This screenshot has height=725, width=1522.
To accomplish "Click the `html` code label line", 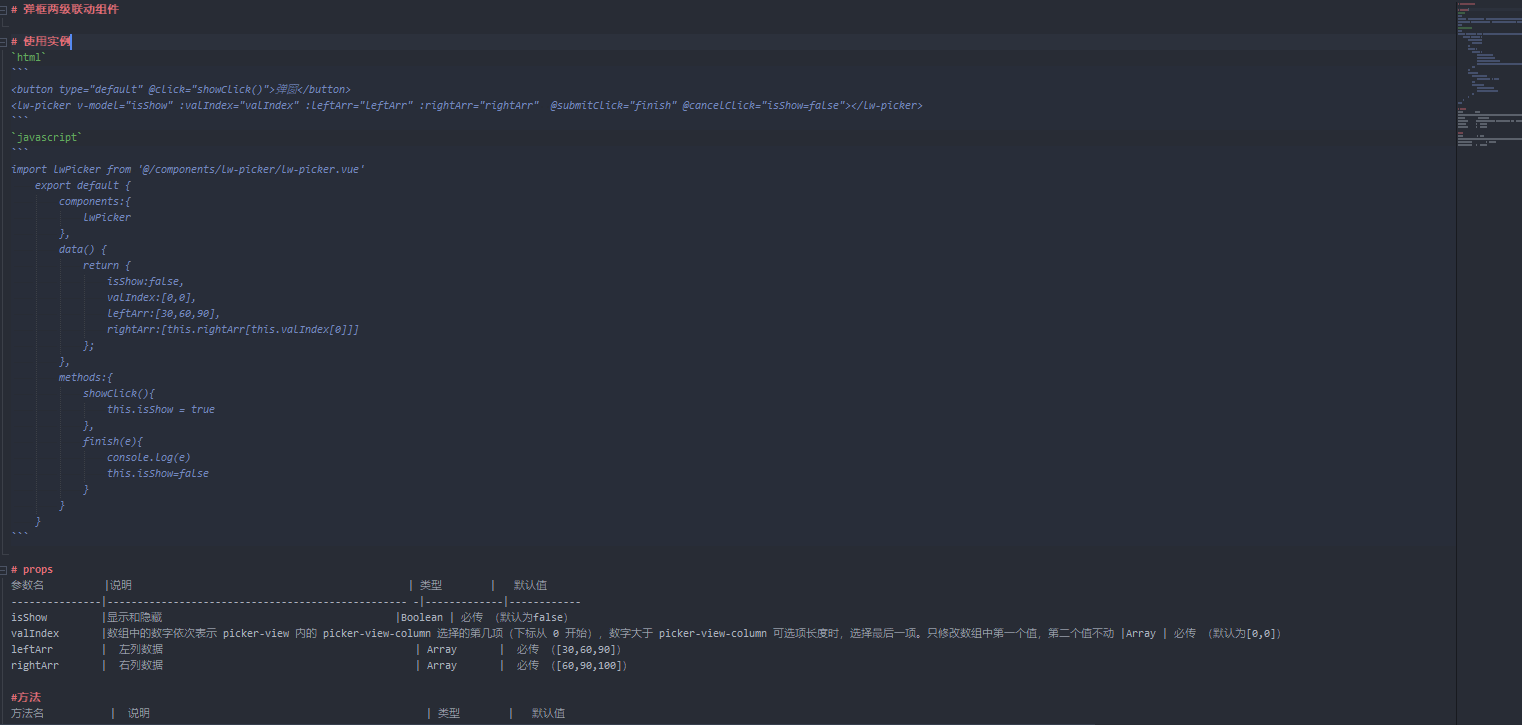I will (x=29, y=57).
